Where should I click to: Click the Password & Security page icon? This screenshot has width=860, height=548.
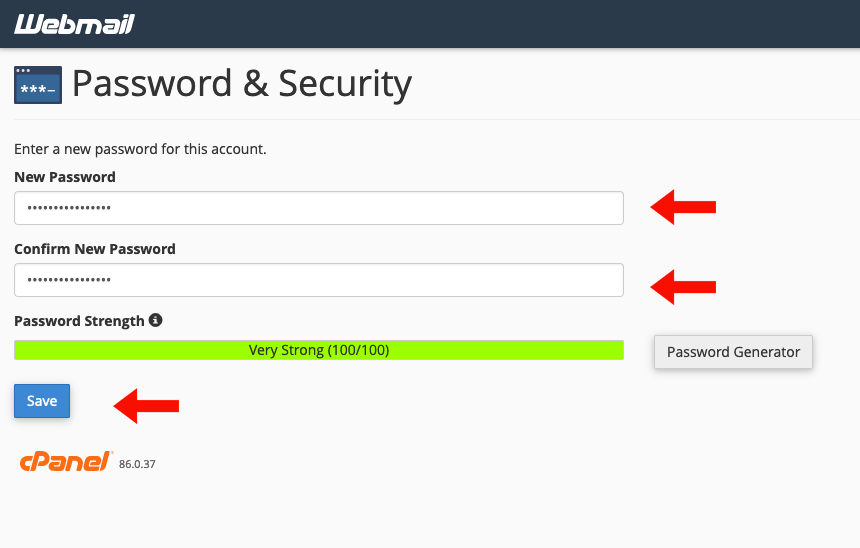38,86
